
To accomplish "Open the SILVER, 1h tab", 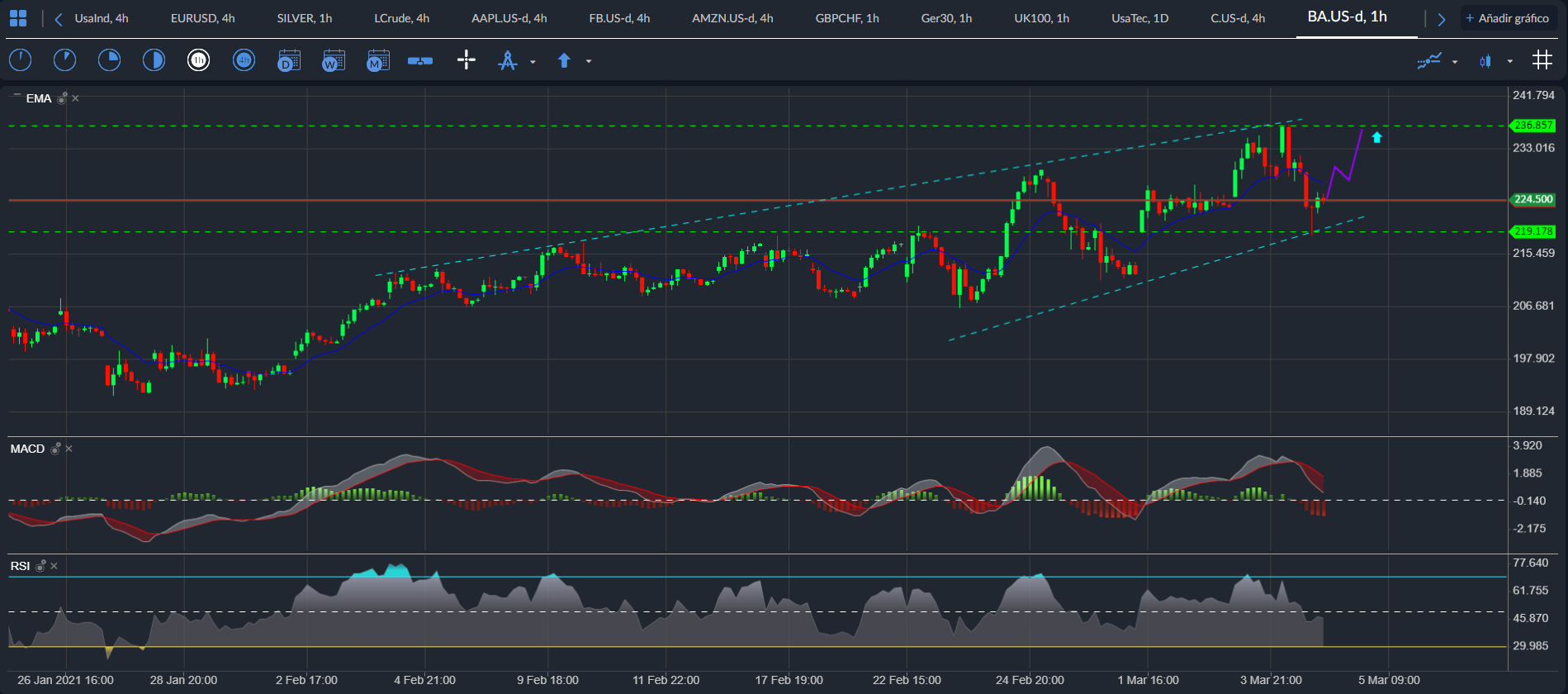I will [305, 18].
